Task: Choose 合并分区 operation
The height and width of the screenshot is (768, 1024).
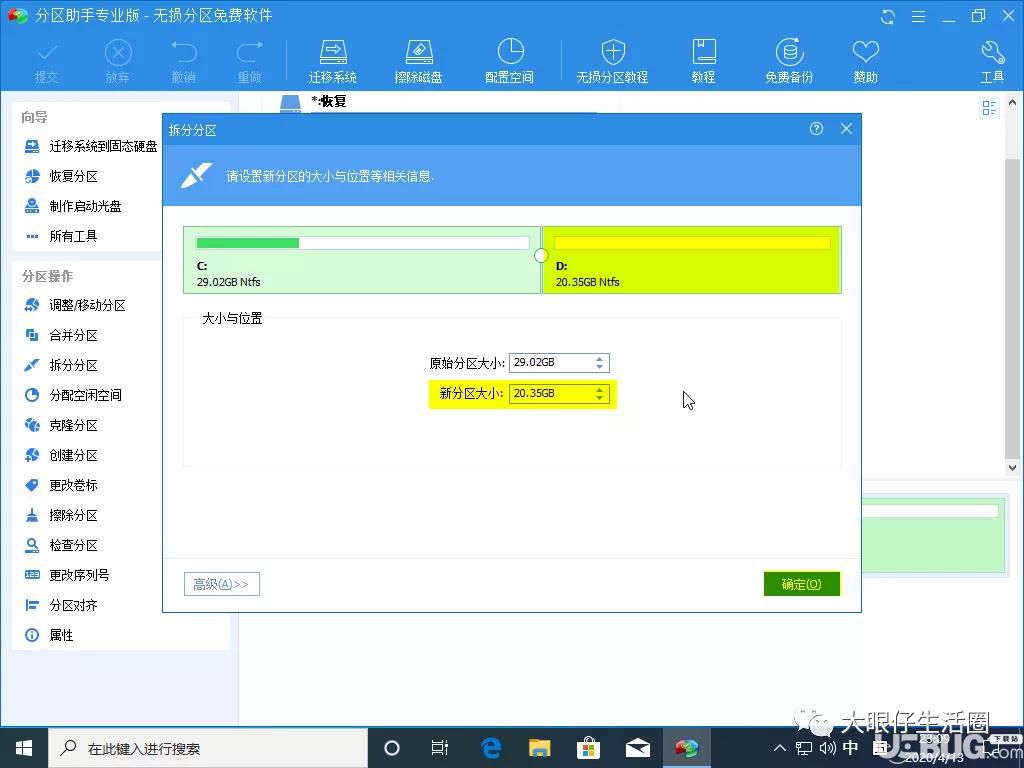Action: tap(61, 336)
